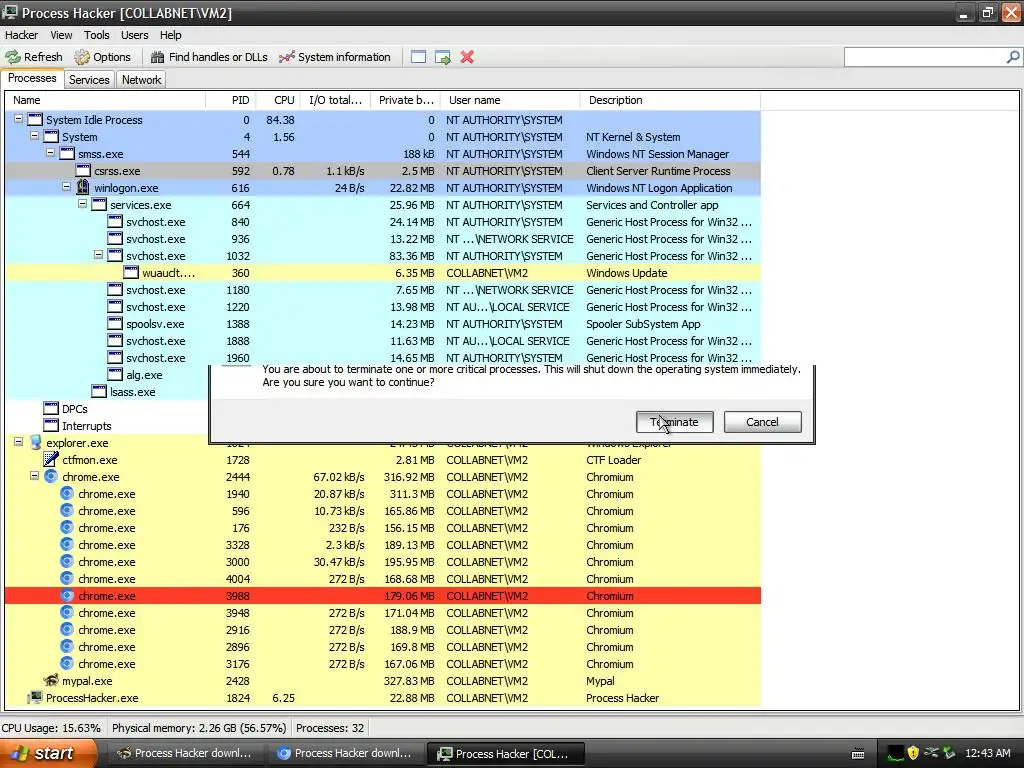Open the Tools menu
This screenshot has width=1024, height=768.
coord(97,35)
